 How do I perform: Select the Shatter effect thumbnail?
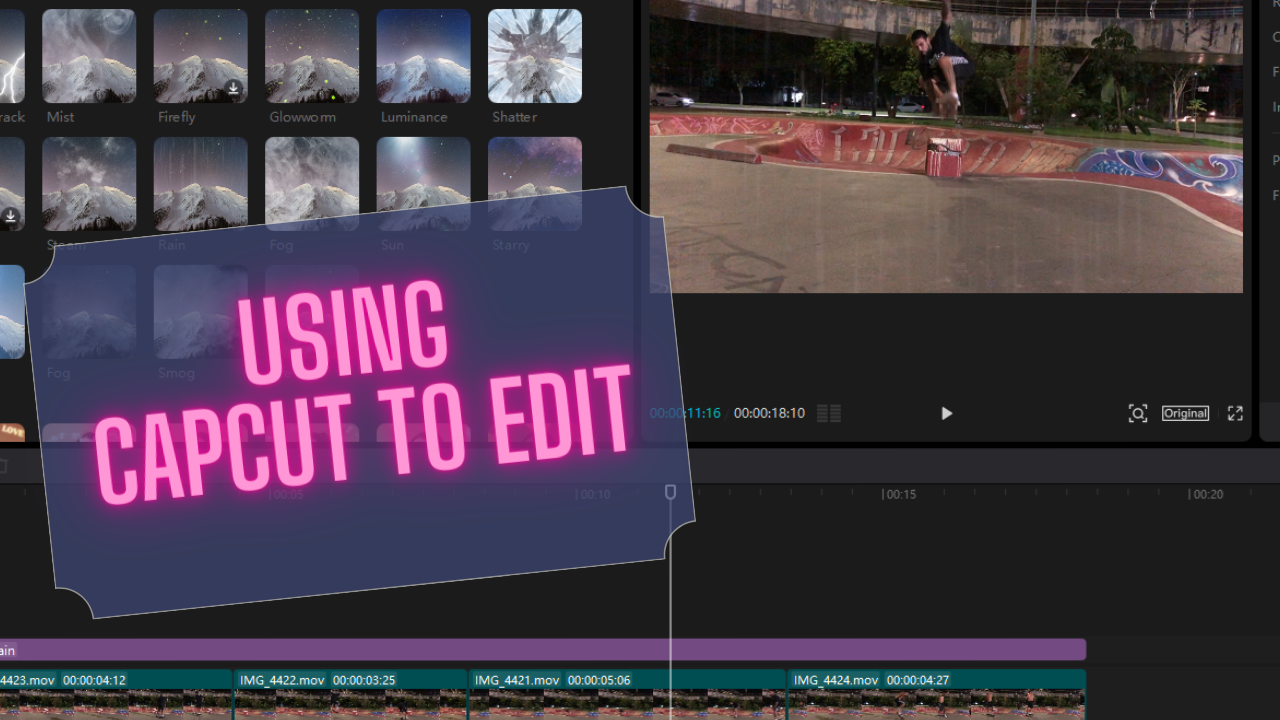pos(535,56)
